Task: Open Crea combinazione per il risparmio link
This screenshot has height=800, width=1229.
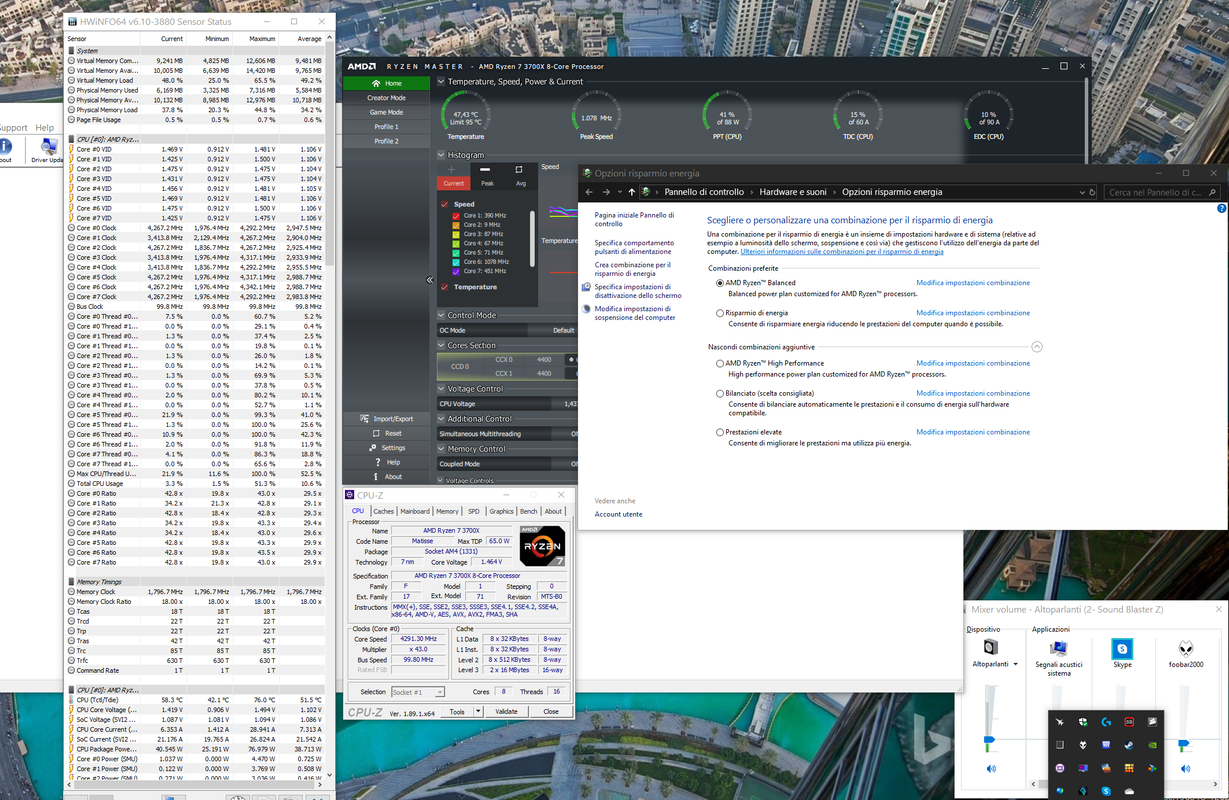Action: [x=633, y=269]
